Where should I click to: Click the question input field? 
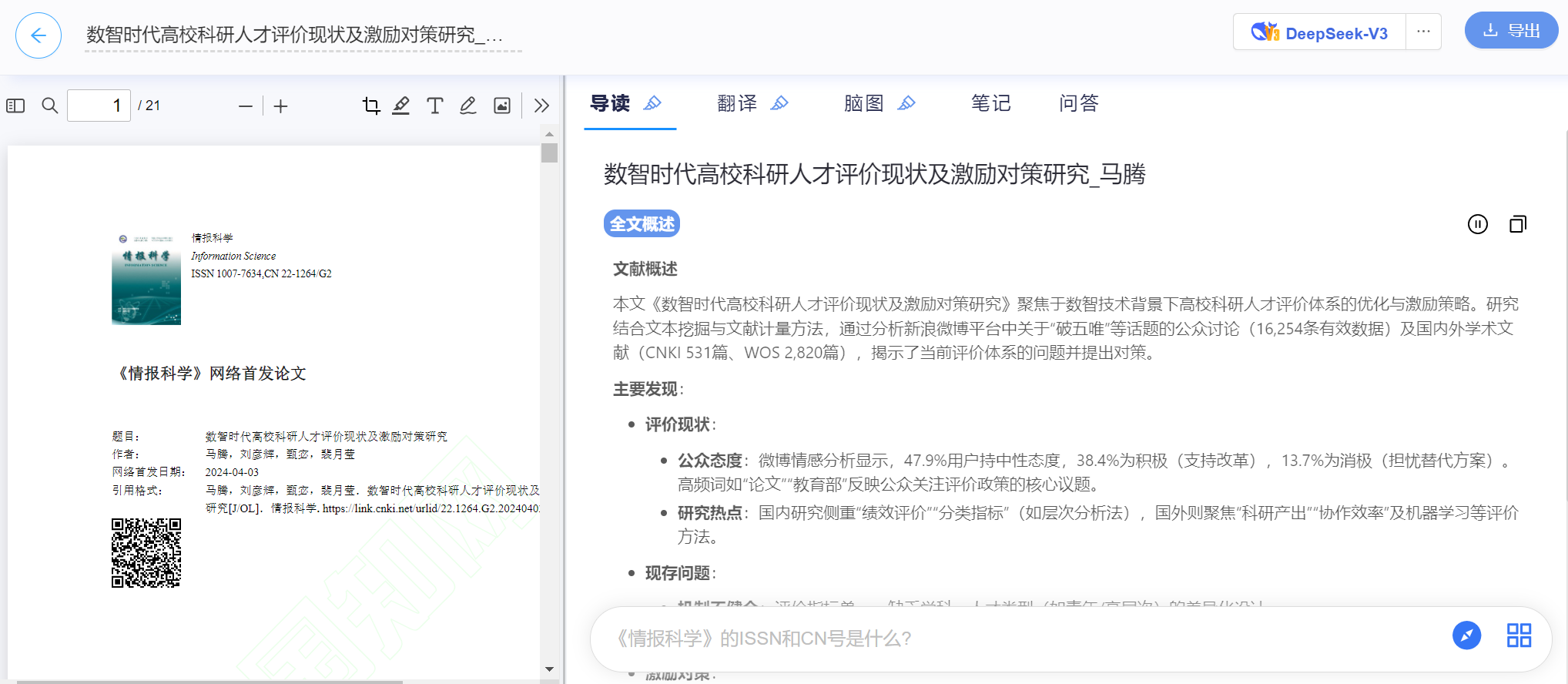pos(1017,639)
